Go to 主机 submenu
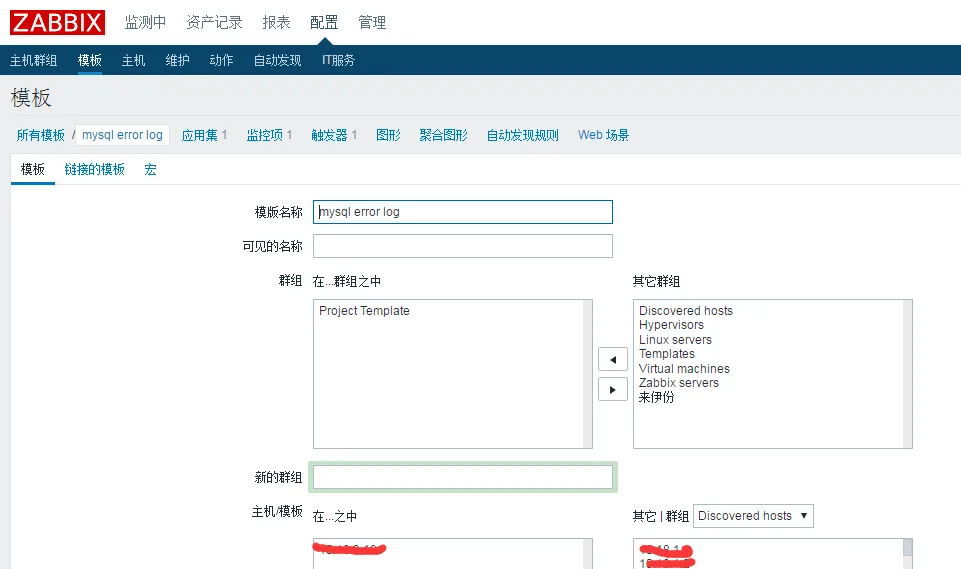961x569 pixels. [x=133, y=60]
